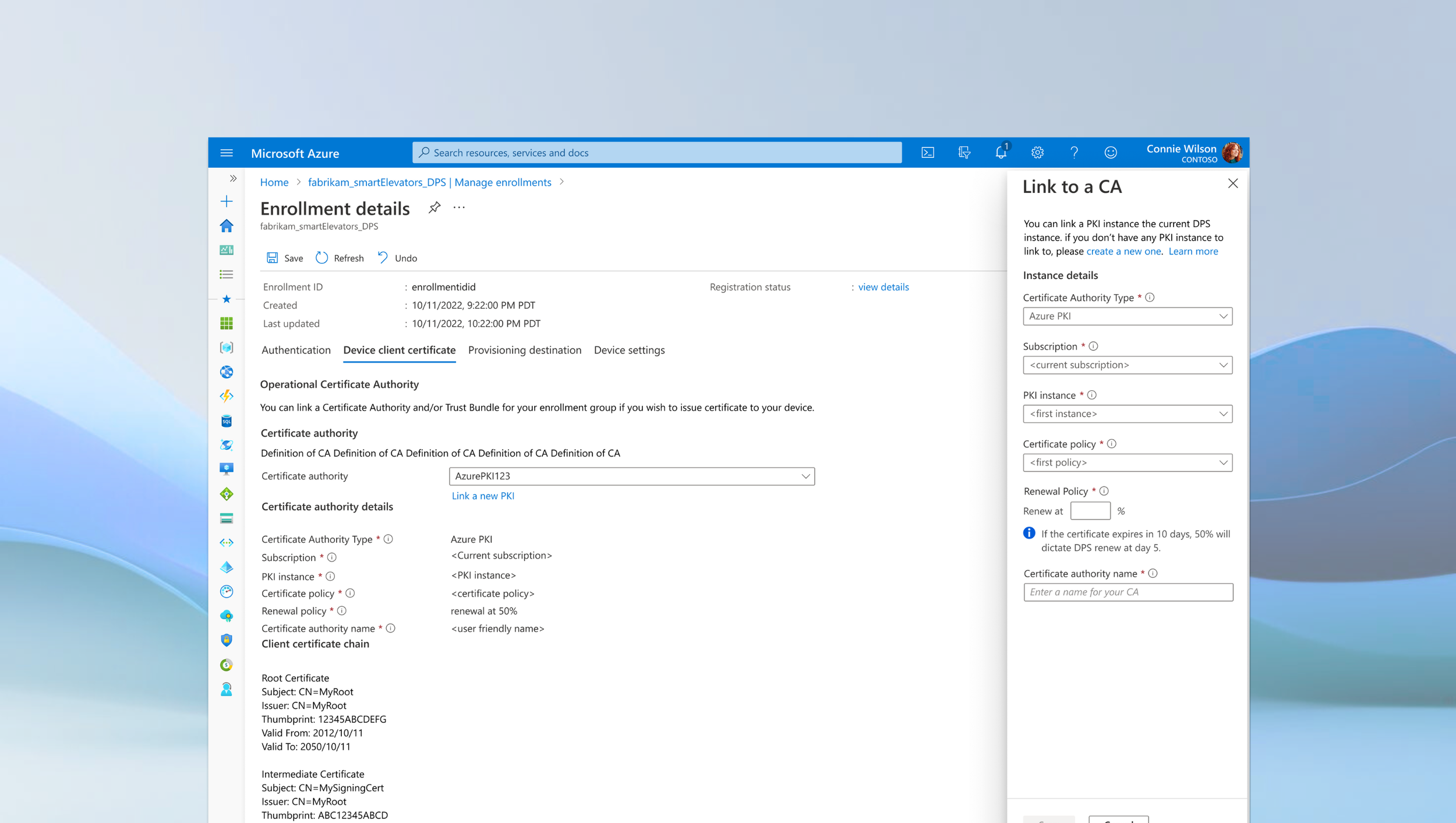Click the Renew at percentage field

coord(1090,511)
